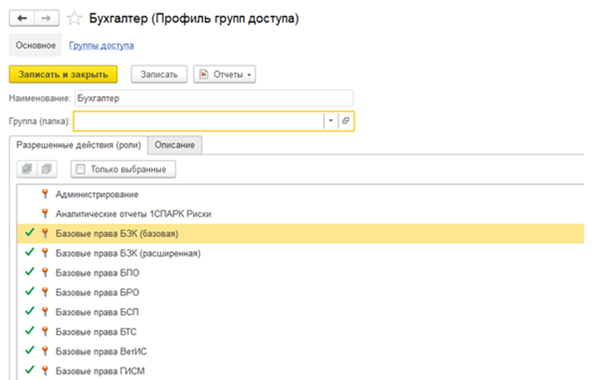Open the Отчеты dropdown menu
Viewport: 601px width, 380px height.
[x=225, y=74]
